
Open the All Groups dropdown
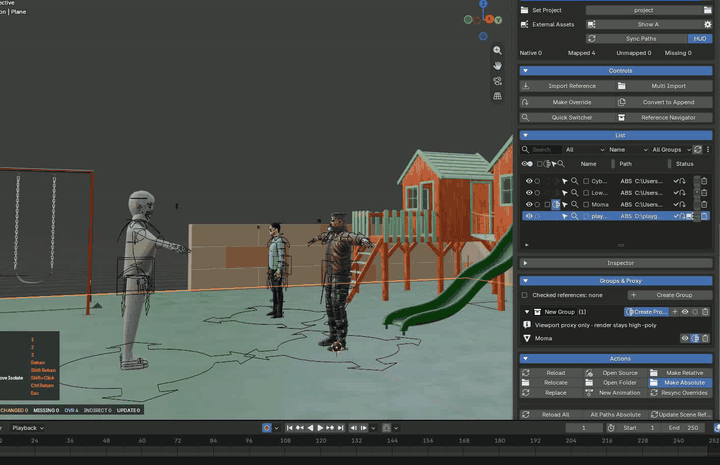[x=671, y=150]
